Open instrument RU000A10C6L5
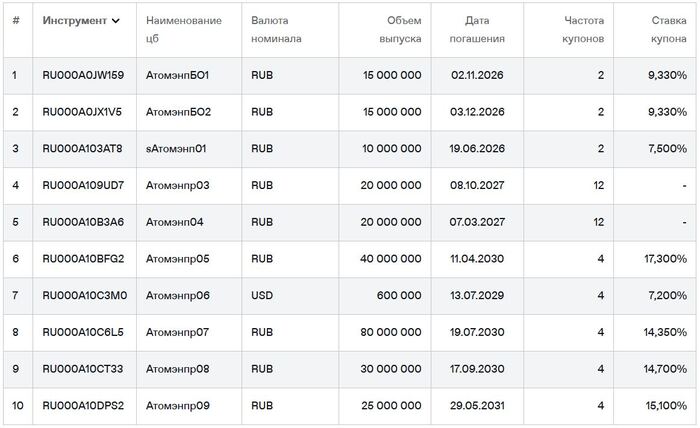The width and height of the screenshot is (700, 428). pyautogui.click(x=83, y=332)
